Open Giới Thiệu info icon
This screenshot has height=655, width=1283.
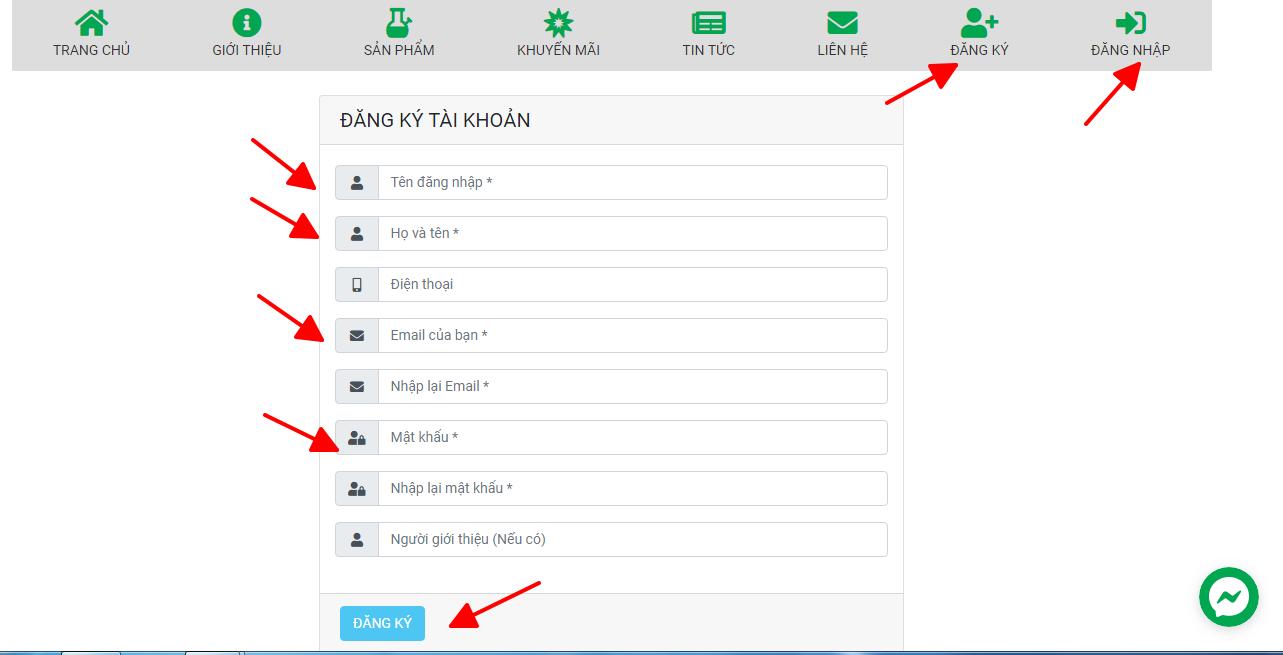pyautogui.click(x=246, y=22)
